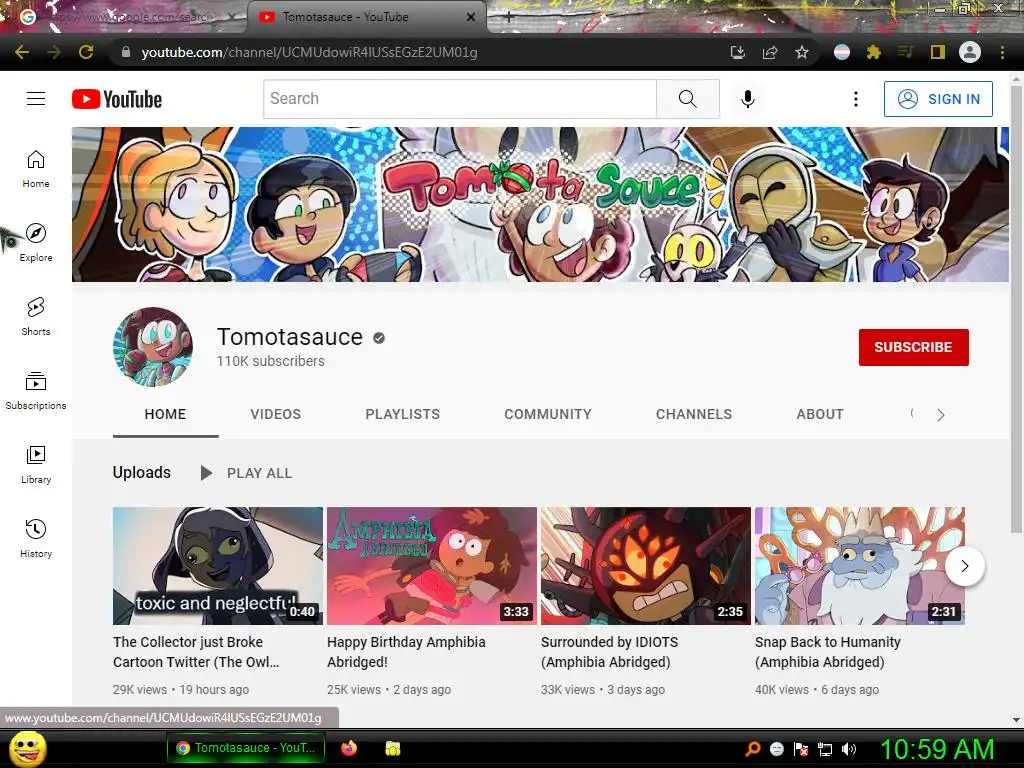Open Shorts in the sidebar
The image size is (1024, 768).
click(36, 317)
